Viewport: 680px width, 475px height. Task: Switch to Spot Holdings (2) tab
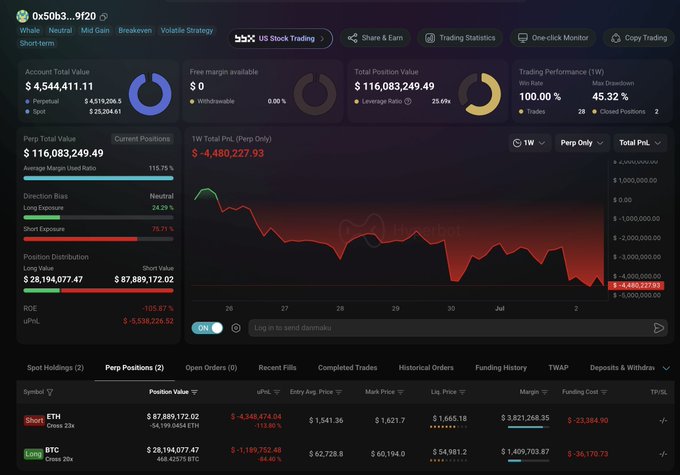56,367
